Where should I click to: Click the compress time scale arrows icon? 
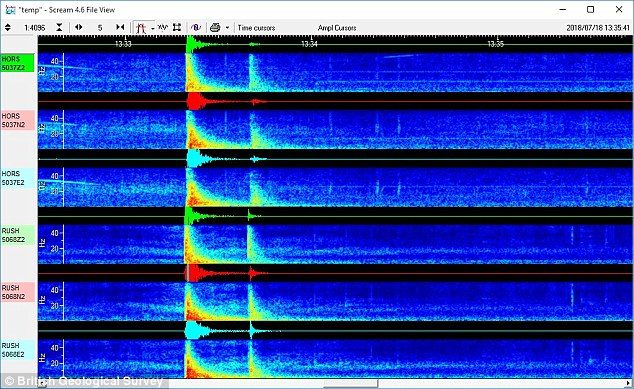[x=120, y=27]
